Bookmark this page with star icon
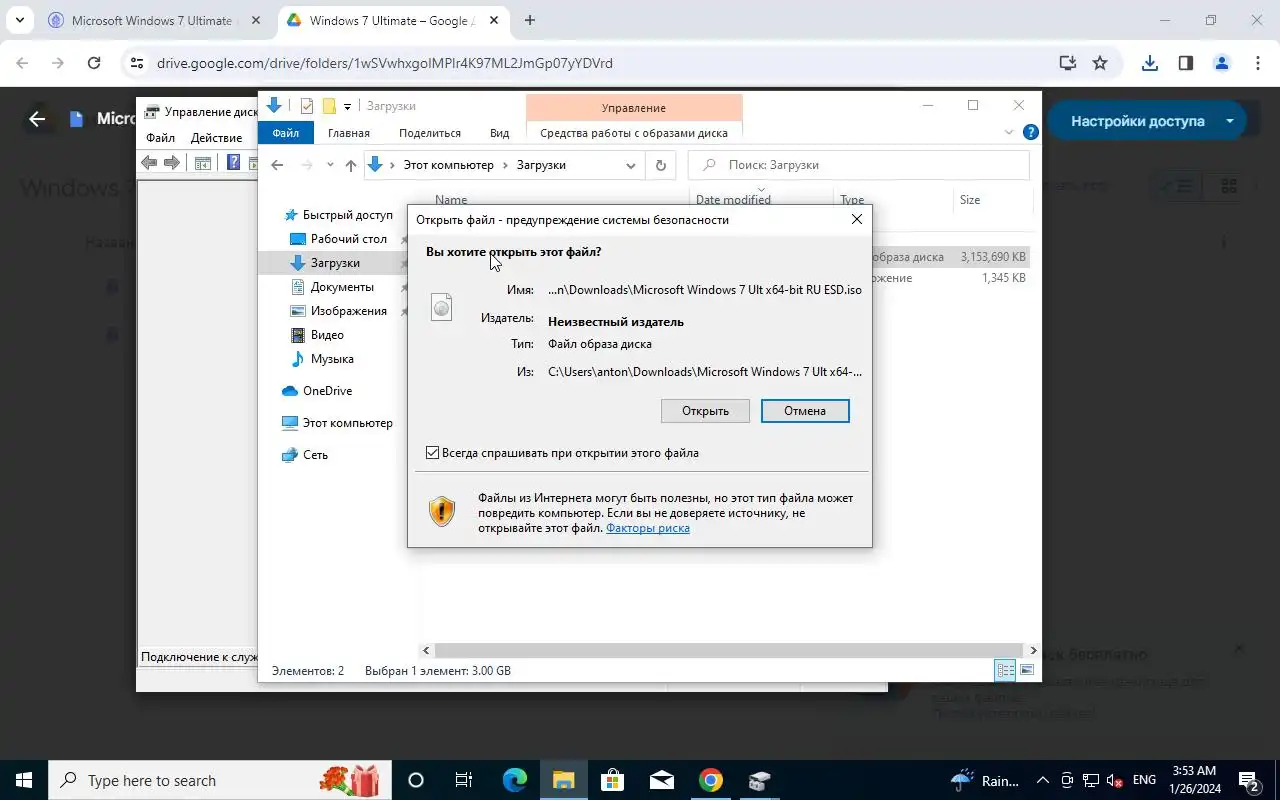 coord(1100,63)
